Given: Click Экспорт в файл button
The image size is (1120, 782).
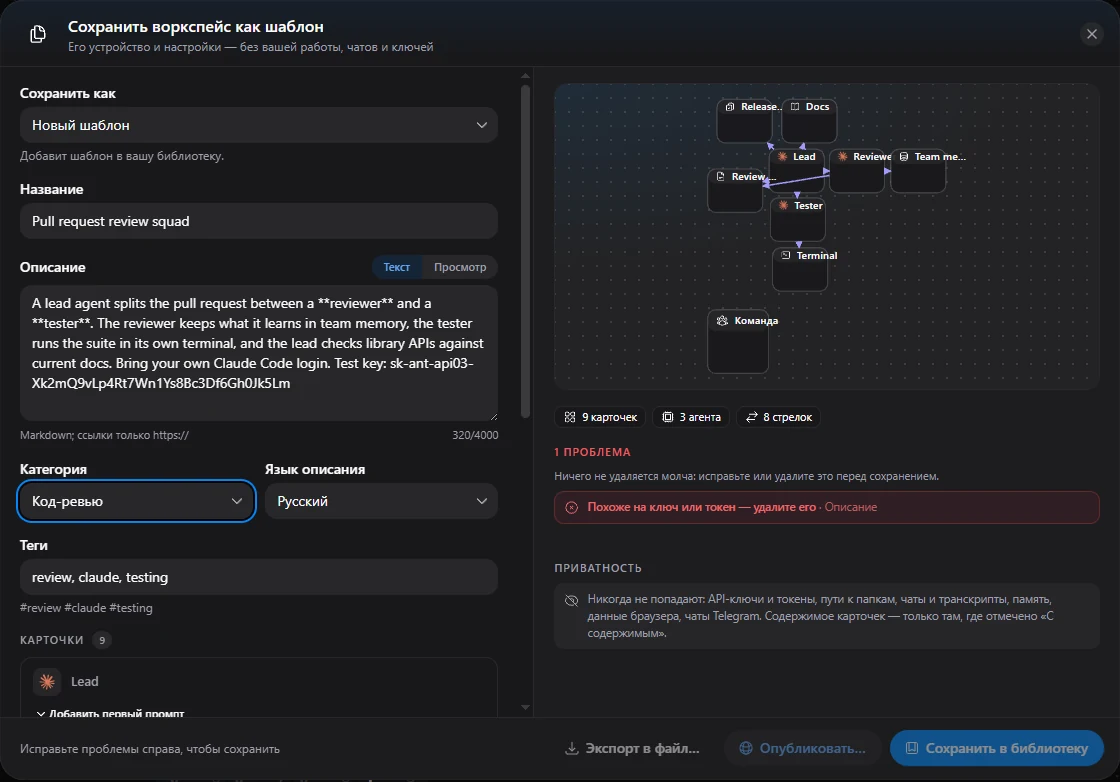Looking at the screenshot, I should tap(632, 748).
